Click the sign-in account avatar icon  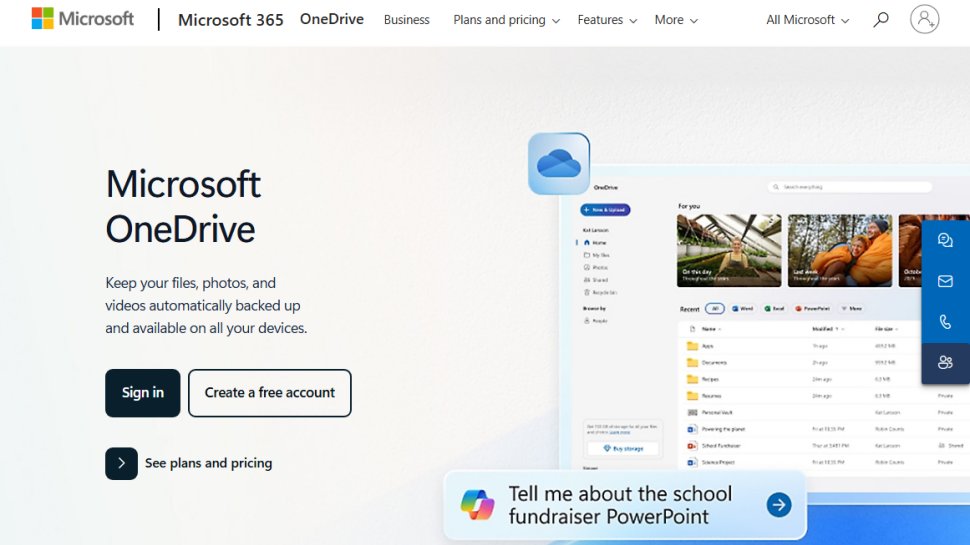click(924, 19)
